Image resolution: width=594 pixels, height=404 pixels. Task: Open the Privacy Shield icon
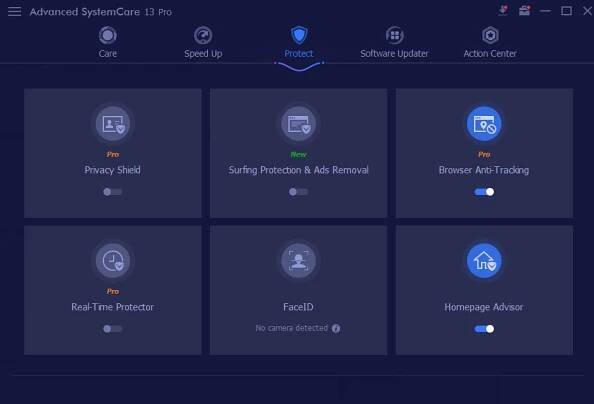[x=113, y=124]
